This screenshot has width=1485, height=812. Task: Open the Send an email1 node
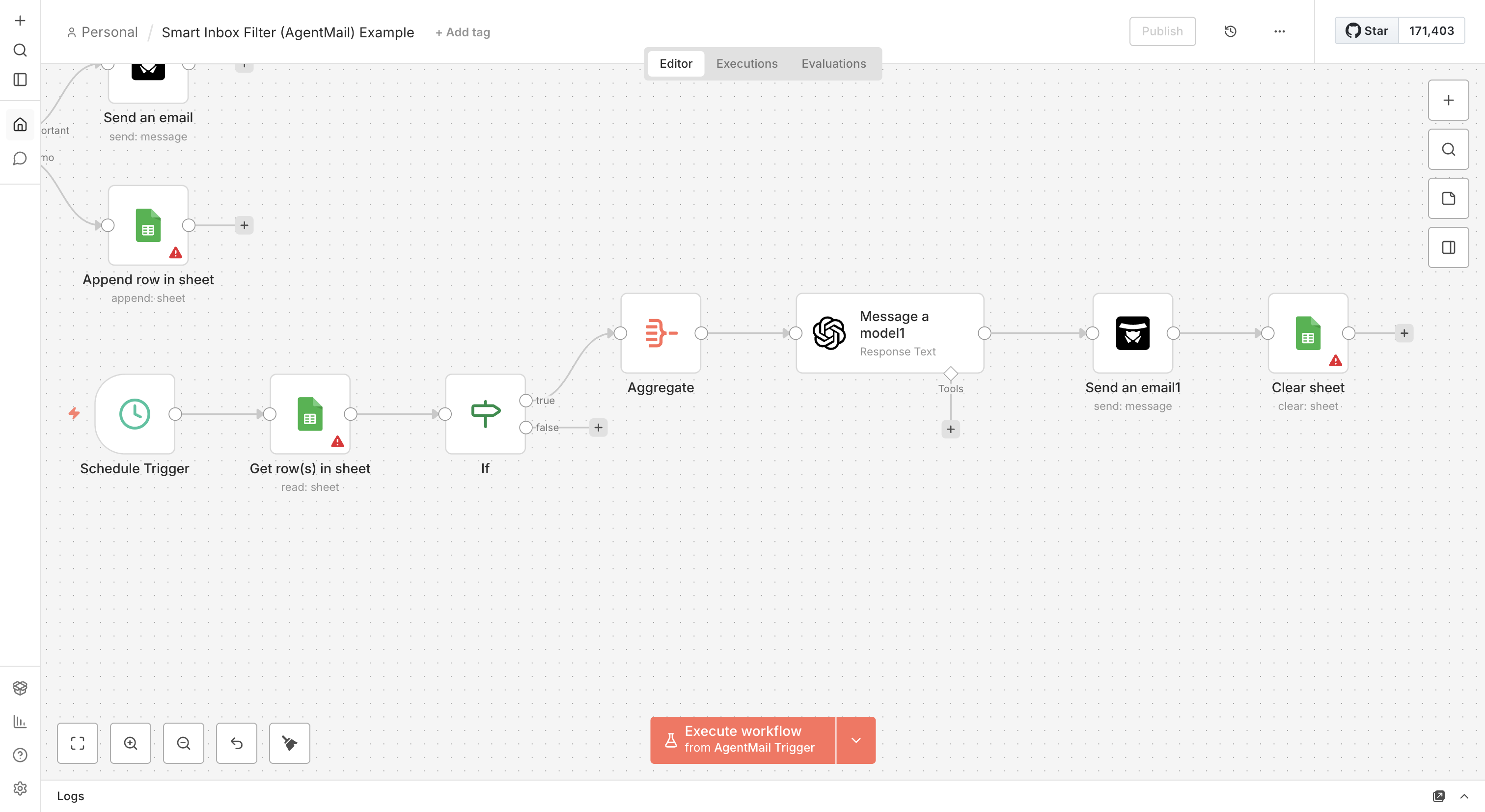coord(1133,333)
